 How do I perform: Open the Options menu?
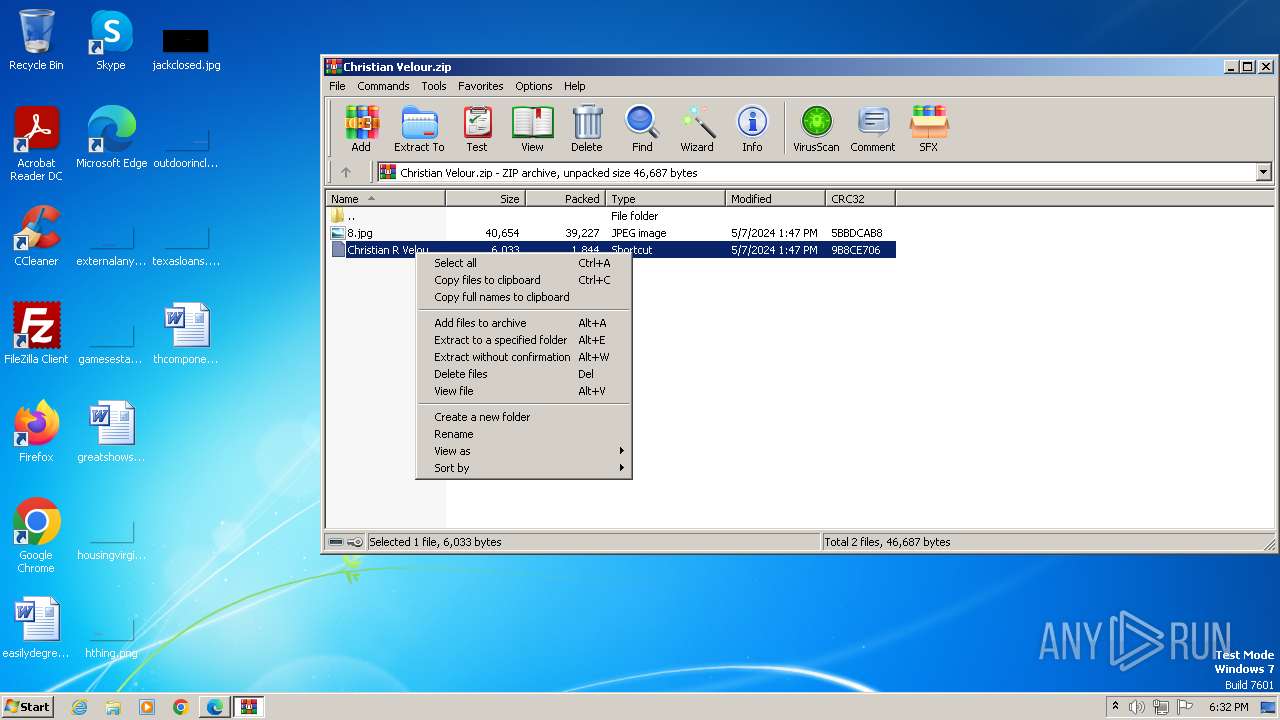click(534, 86)
